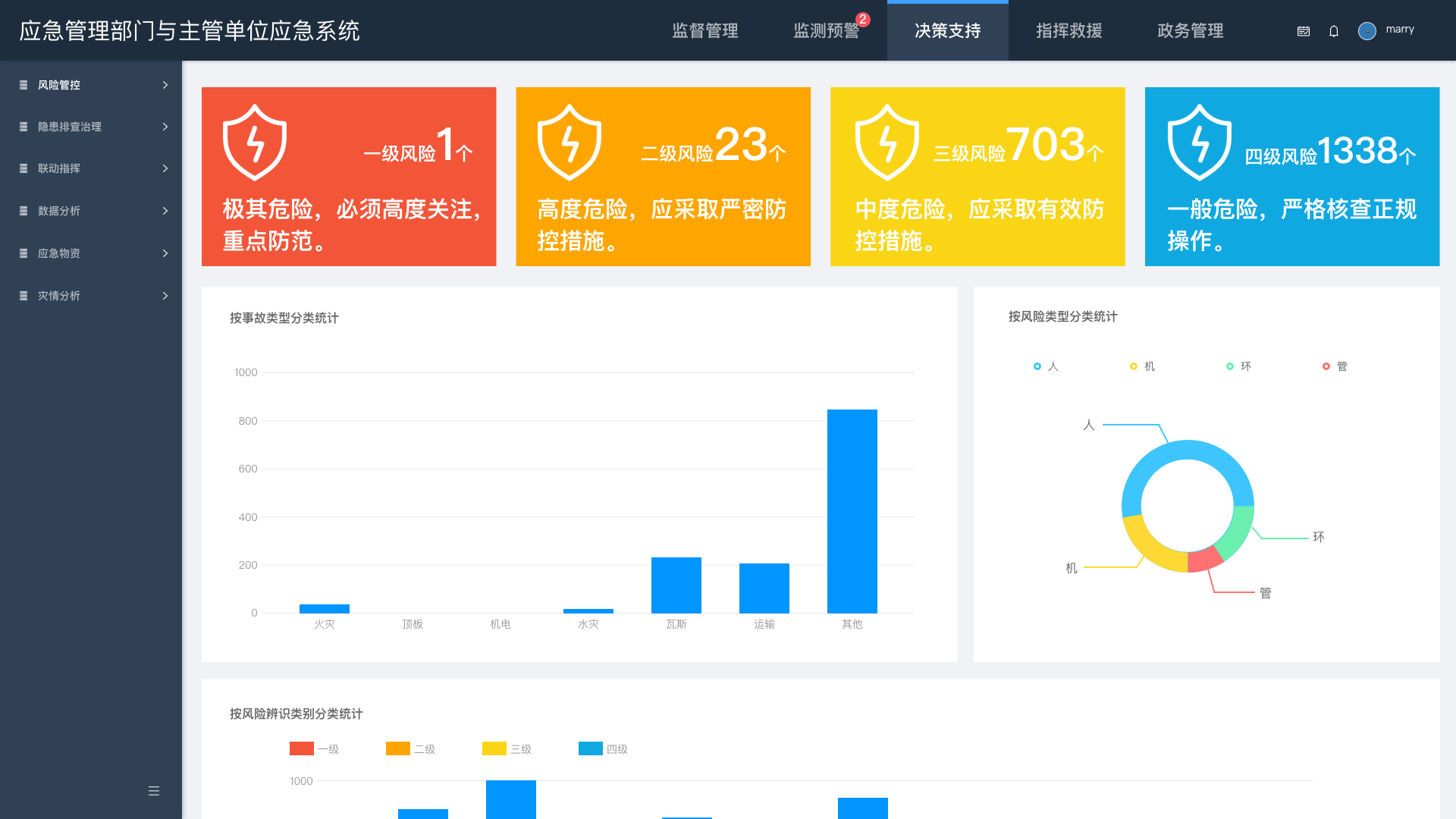Click the list icon beside 应急物资
Screen dimensions: 1456x819
24,253
